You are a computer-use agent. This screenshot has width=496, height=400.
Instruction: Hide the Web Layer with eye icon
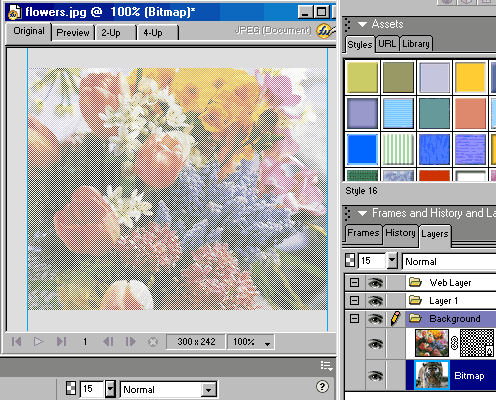[x=375, y=283]
